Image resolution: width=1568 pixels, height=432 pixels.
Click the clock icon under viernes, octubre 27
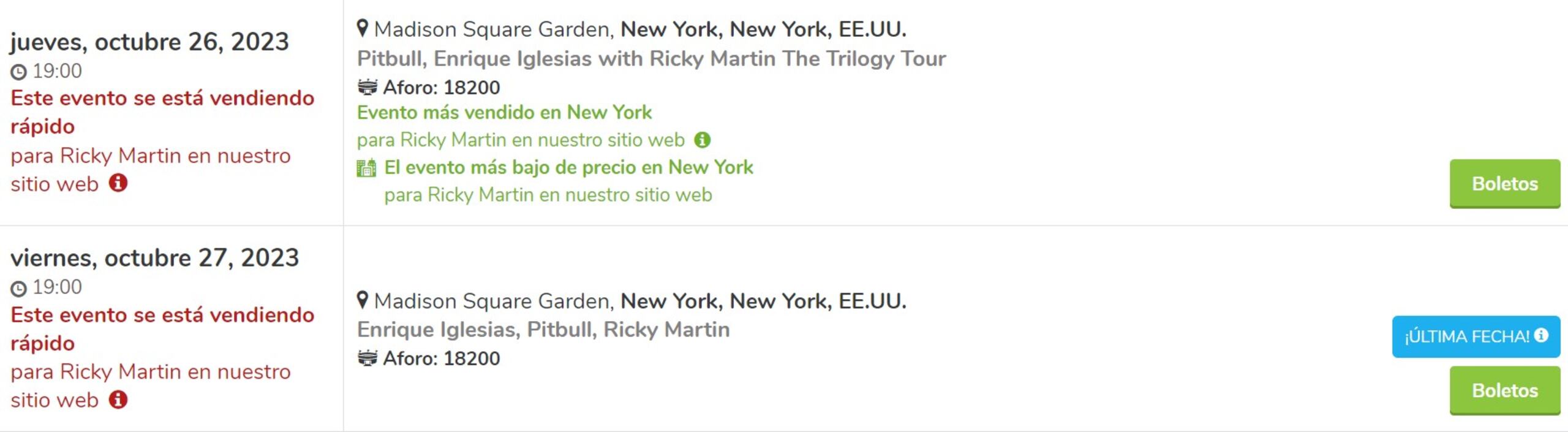pyautogui.click(x=19, y=288)
